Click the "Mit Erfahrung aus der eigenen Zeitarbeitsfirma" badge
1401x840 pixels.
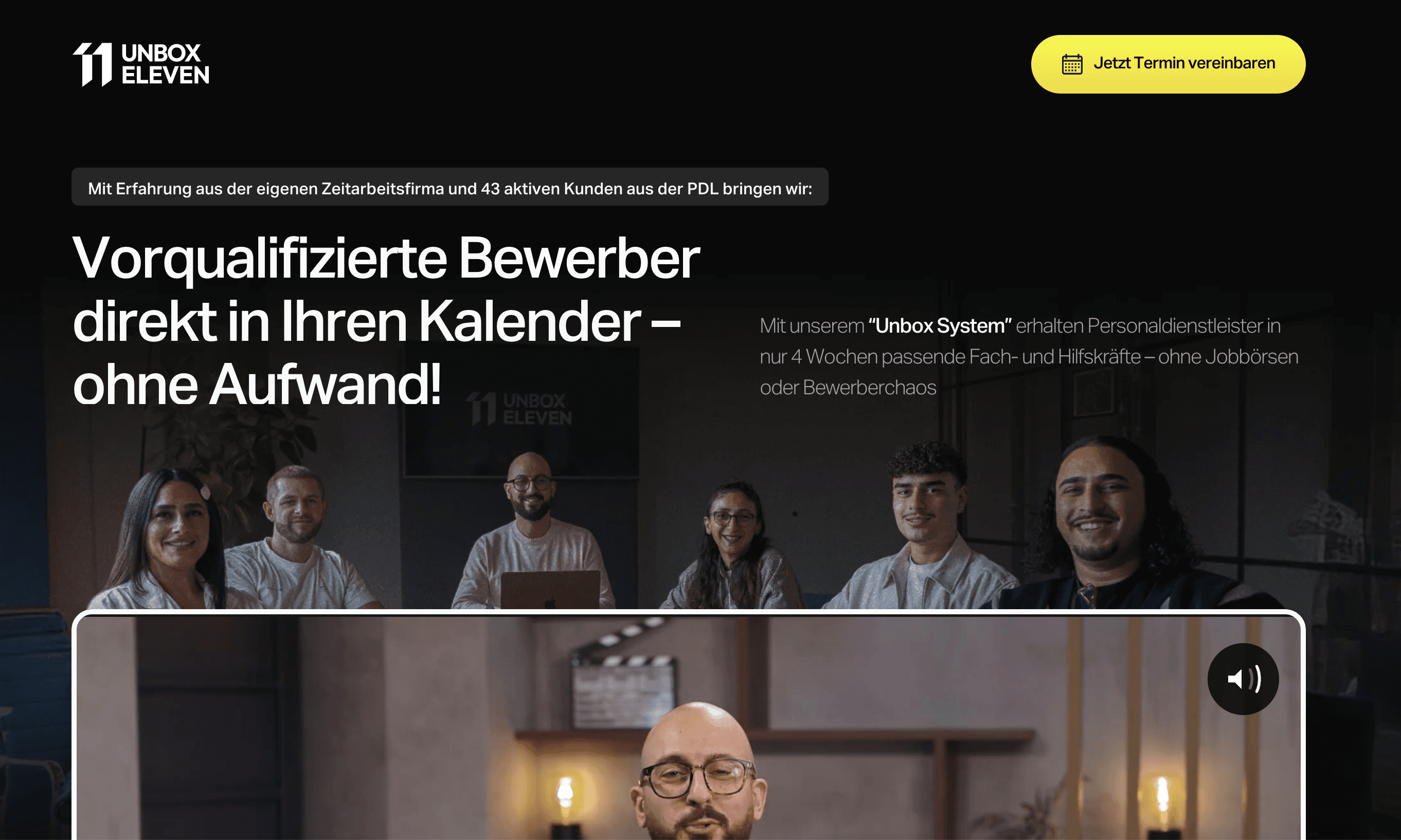(450, 187)
